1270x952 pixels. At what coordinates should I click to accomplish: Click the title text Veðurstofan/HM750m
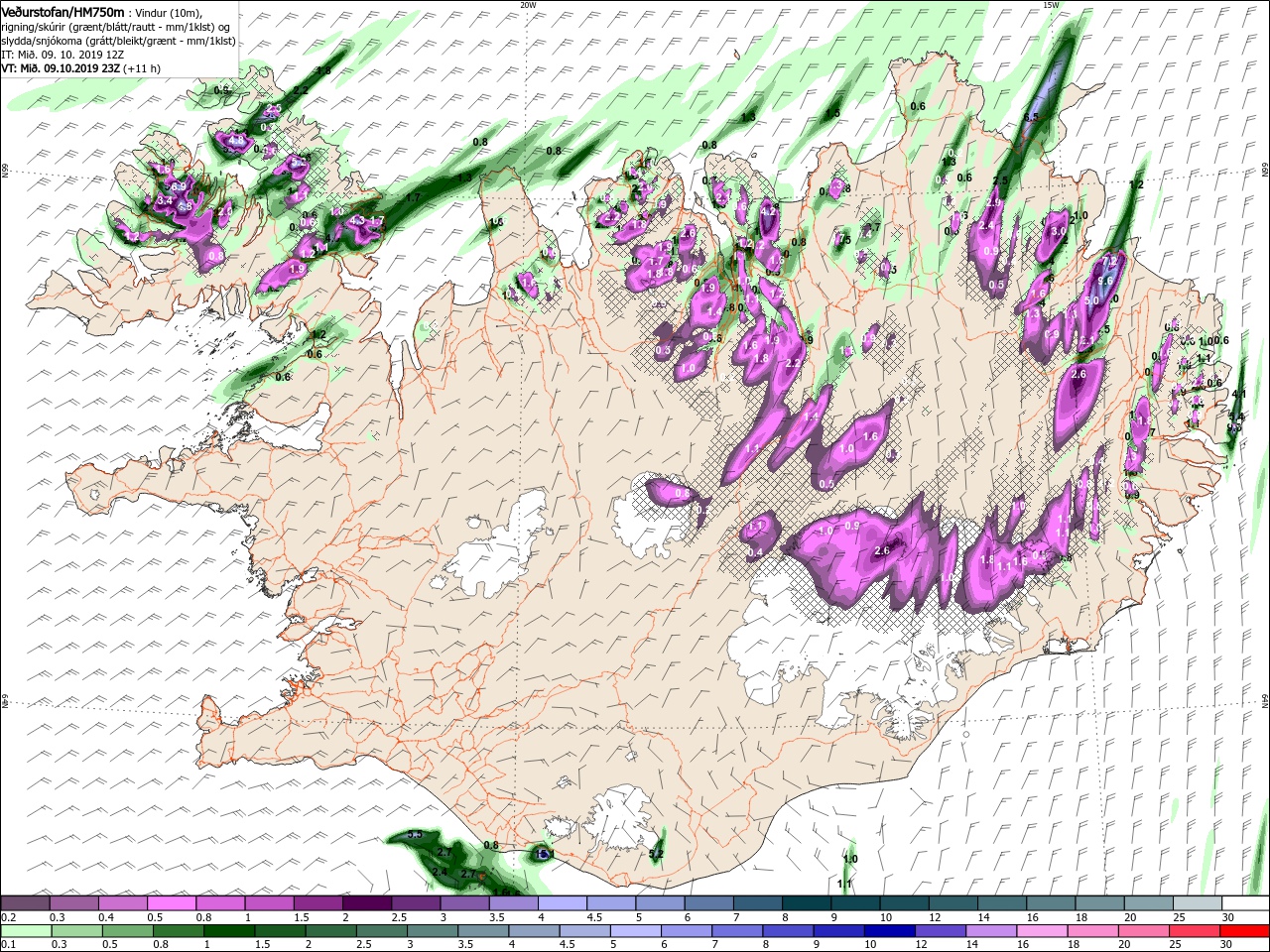tap(63, 11)
